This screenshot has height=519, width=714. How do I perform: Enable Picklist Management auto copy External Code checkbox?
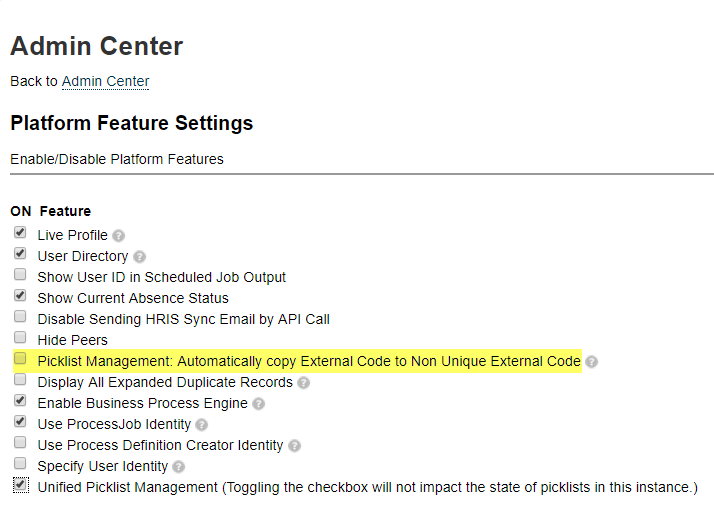click(x=20, y=358)
